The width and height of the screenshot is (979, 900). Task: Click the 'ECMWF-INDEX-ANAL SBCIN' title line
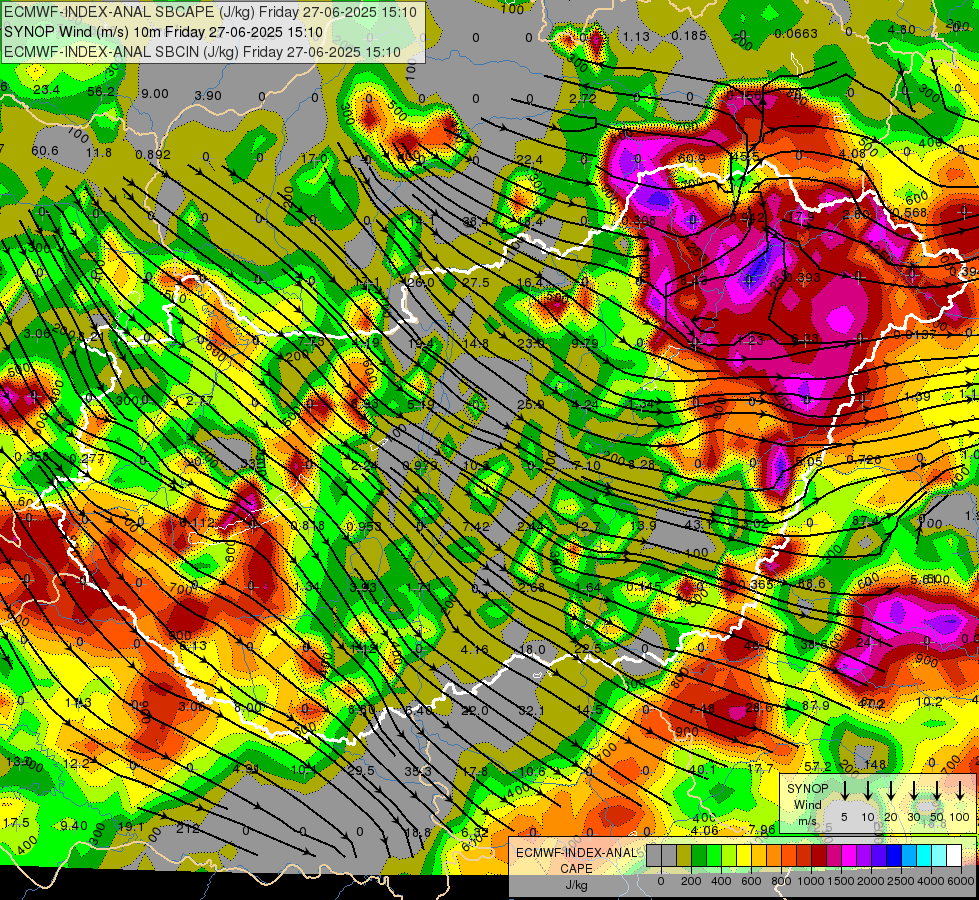click(202, 52)
